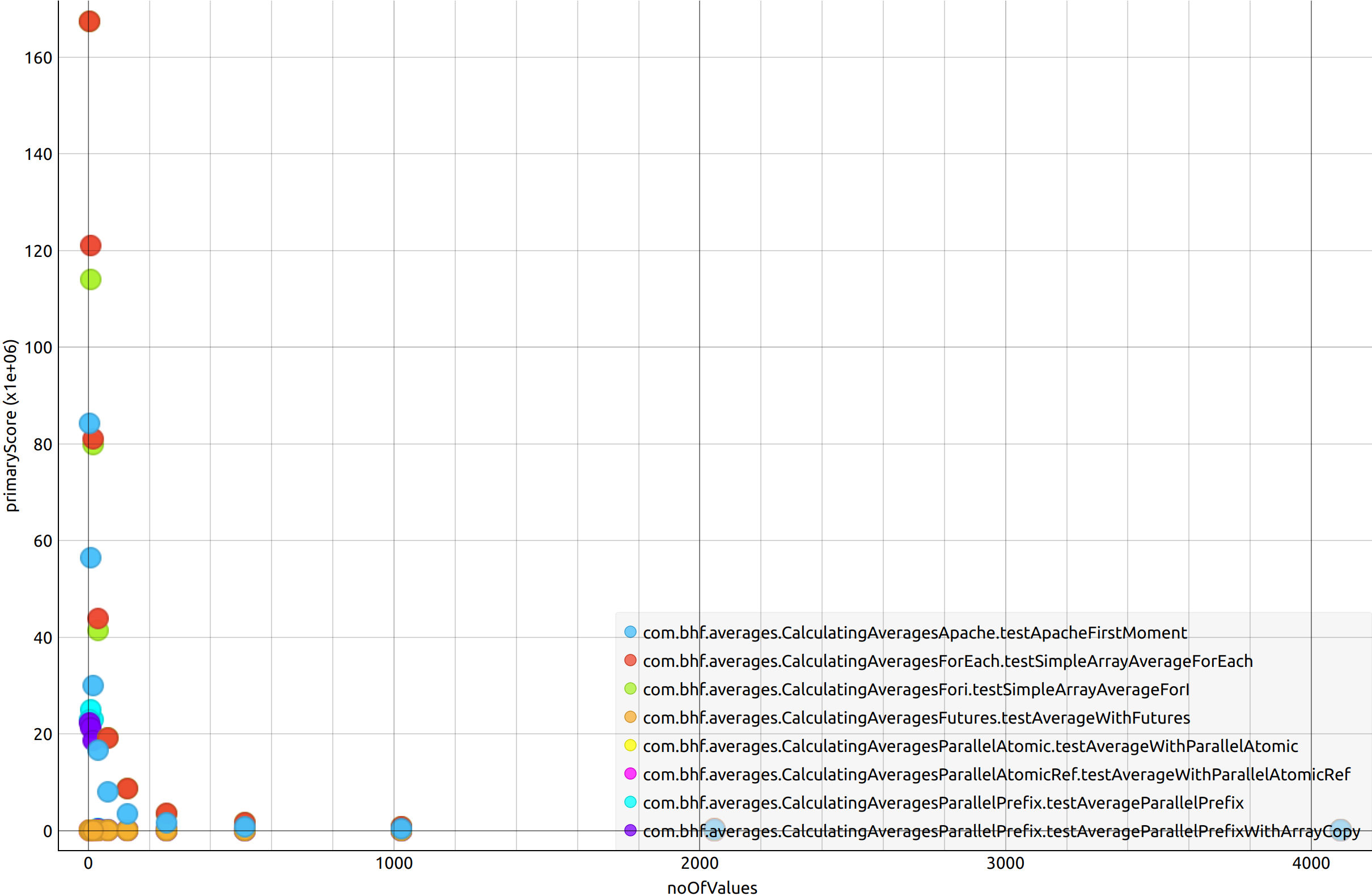
Task: Click the green testSimpleArrayAverageForI legend marker
Action: (630, 688)
